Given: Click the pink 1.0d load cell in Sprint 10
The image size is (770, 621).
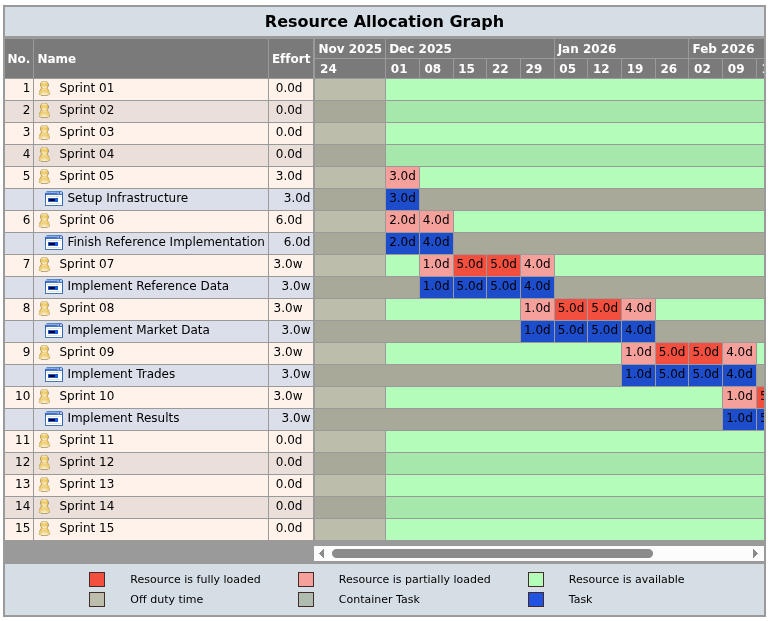Looking at the screenshot, I should [740, 396].
